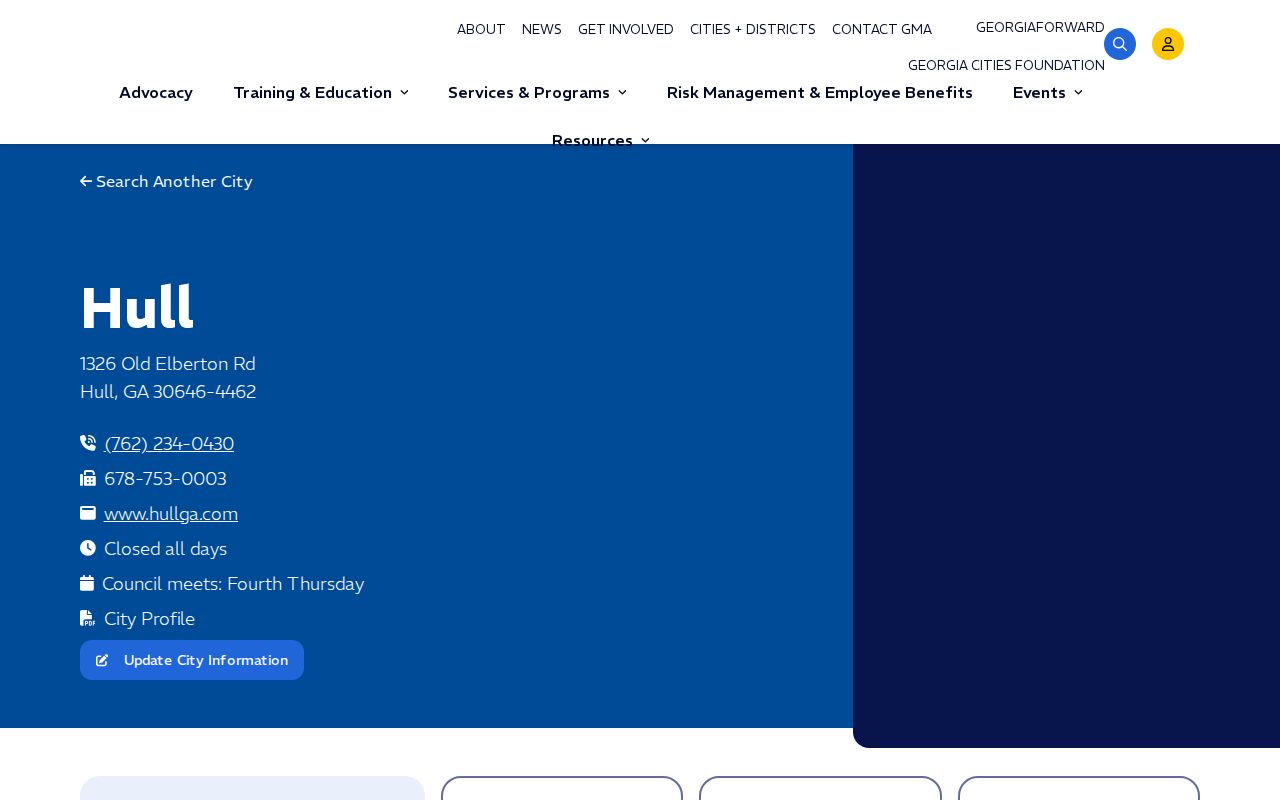Visit the www.hullga.com website link
The height and width of the screenshot is (800, 1280).
(x=171, y=514)
